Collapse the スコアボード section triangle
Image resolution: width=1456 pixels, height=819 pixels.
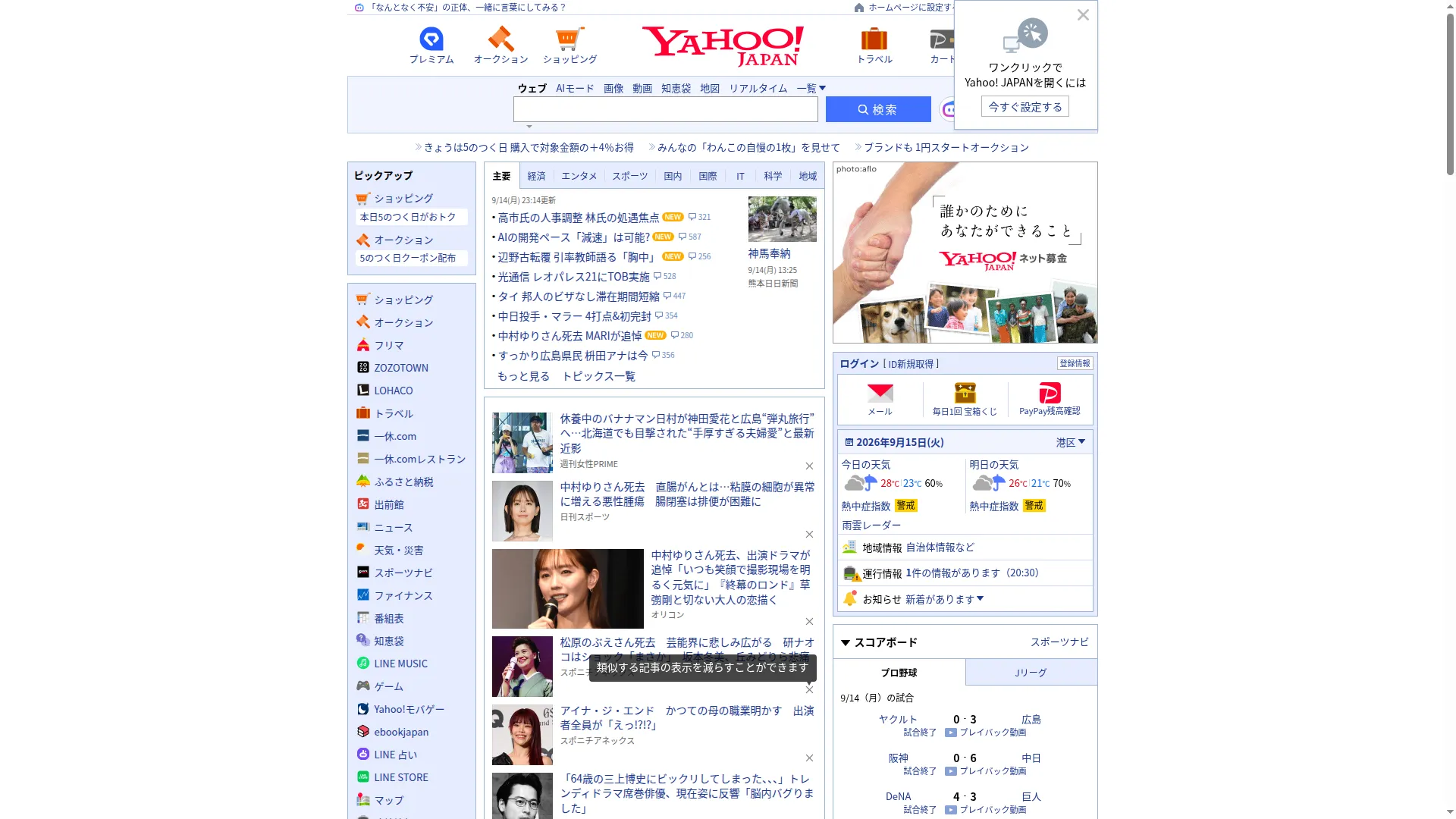(845, 643)
